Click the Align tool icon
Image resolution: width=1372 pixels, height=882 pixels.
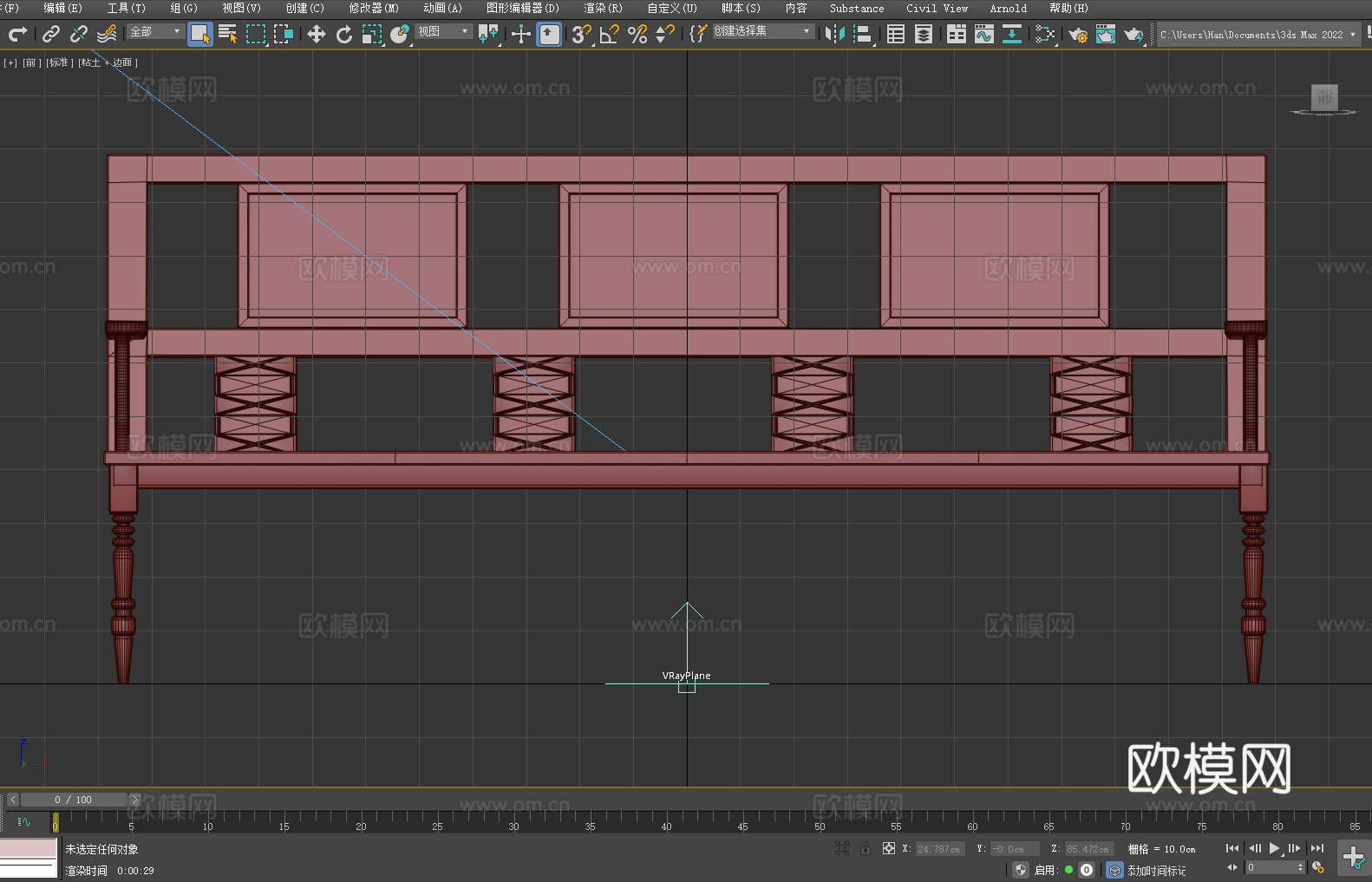pos(863,34)
